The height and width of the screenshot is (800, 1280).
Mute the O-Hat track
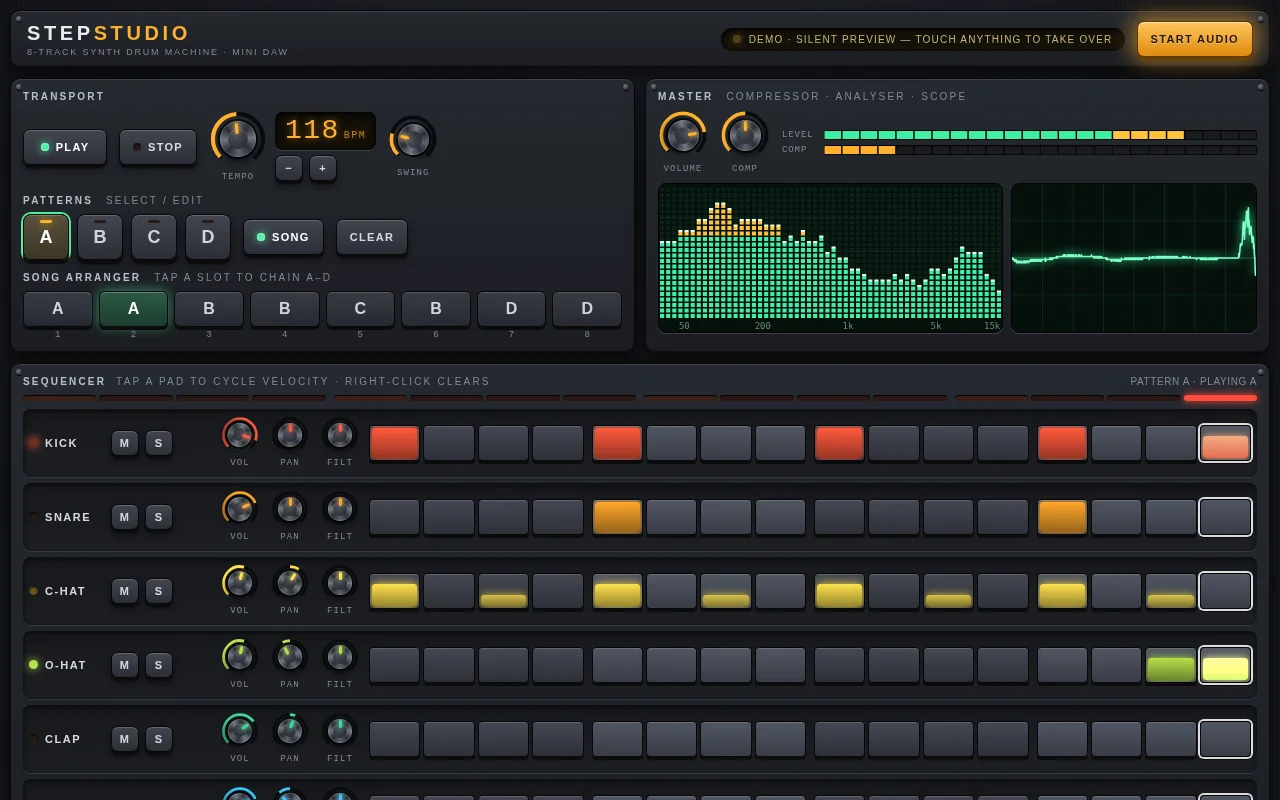pos(125,665)
